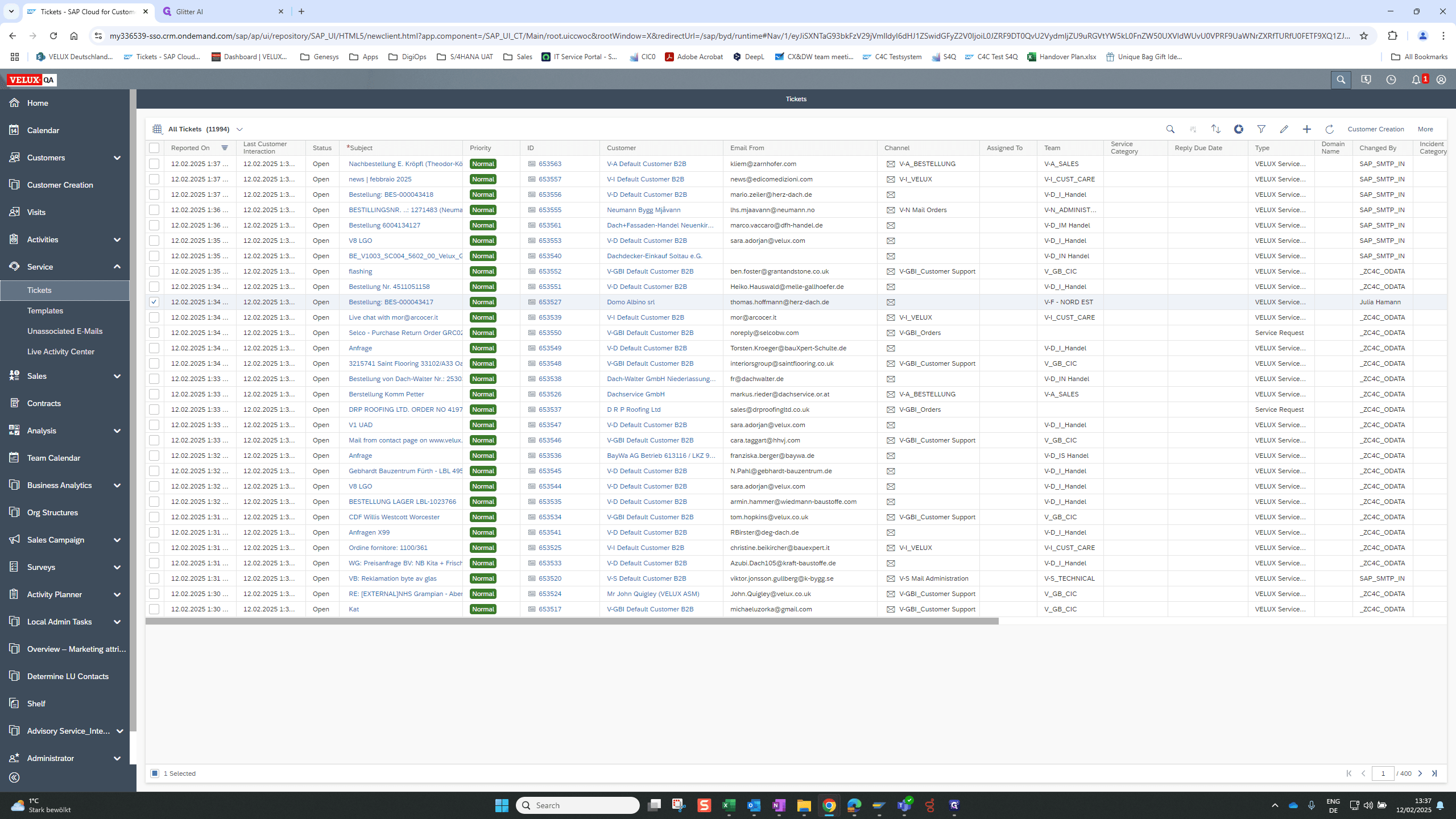1456x819 pixels.
Task: Select checkbox for ticket 653552 flashing
Action: pyautogui.click(x=154, y=271)
